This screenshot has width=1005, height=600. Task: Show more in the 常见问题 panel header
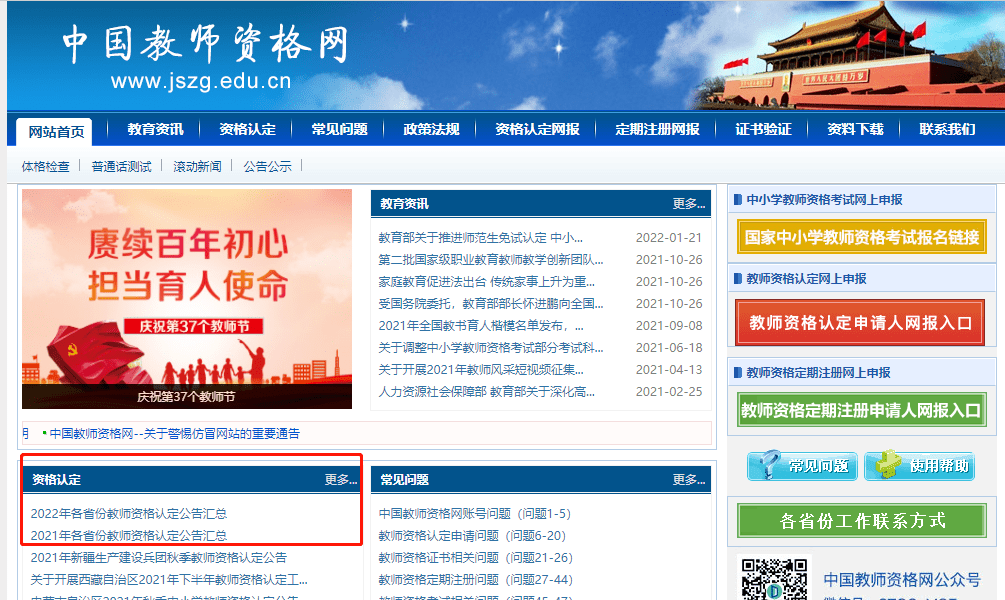coord(688,479)
